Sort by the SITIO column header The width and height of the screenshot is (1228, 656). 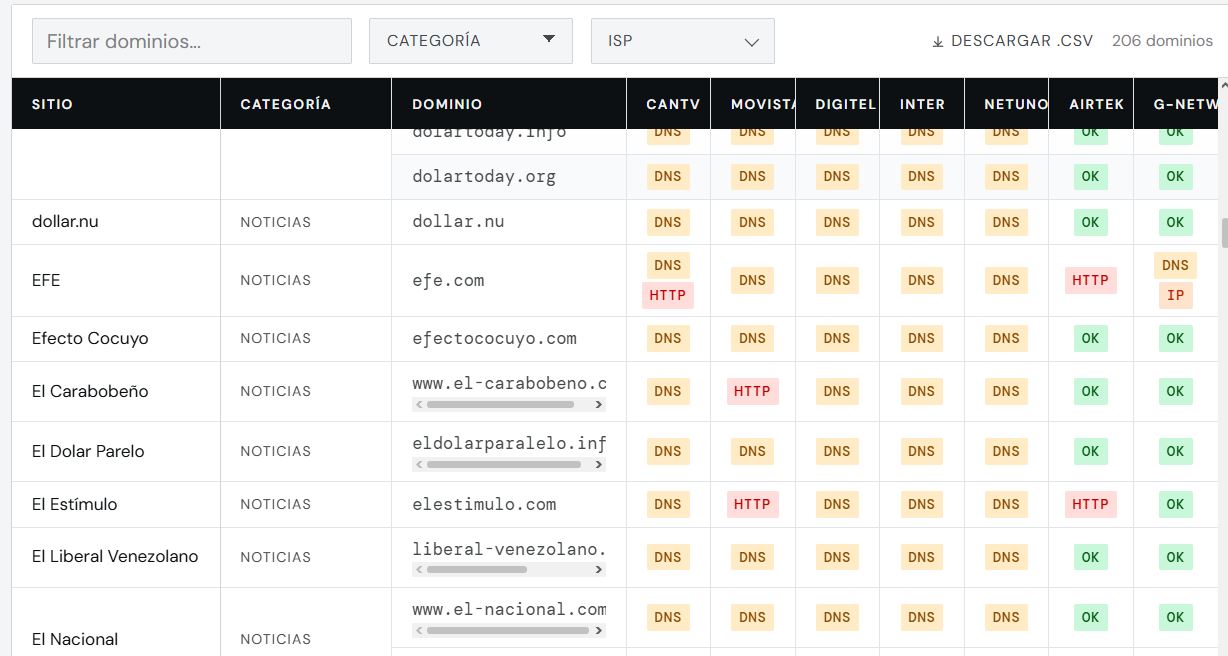[52, 104]
